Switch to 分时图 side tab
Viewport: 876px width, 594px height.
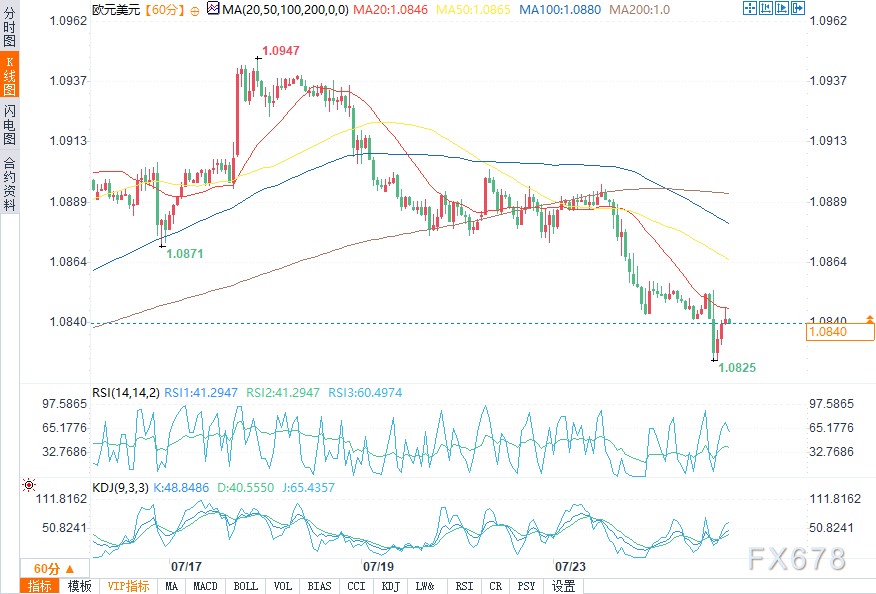(9, 27)
